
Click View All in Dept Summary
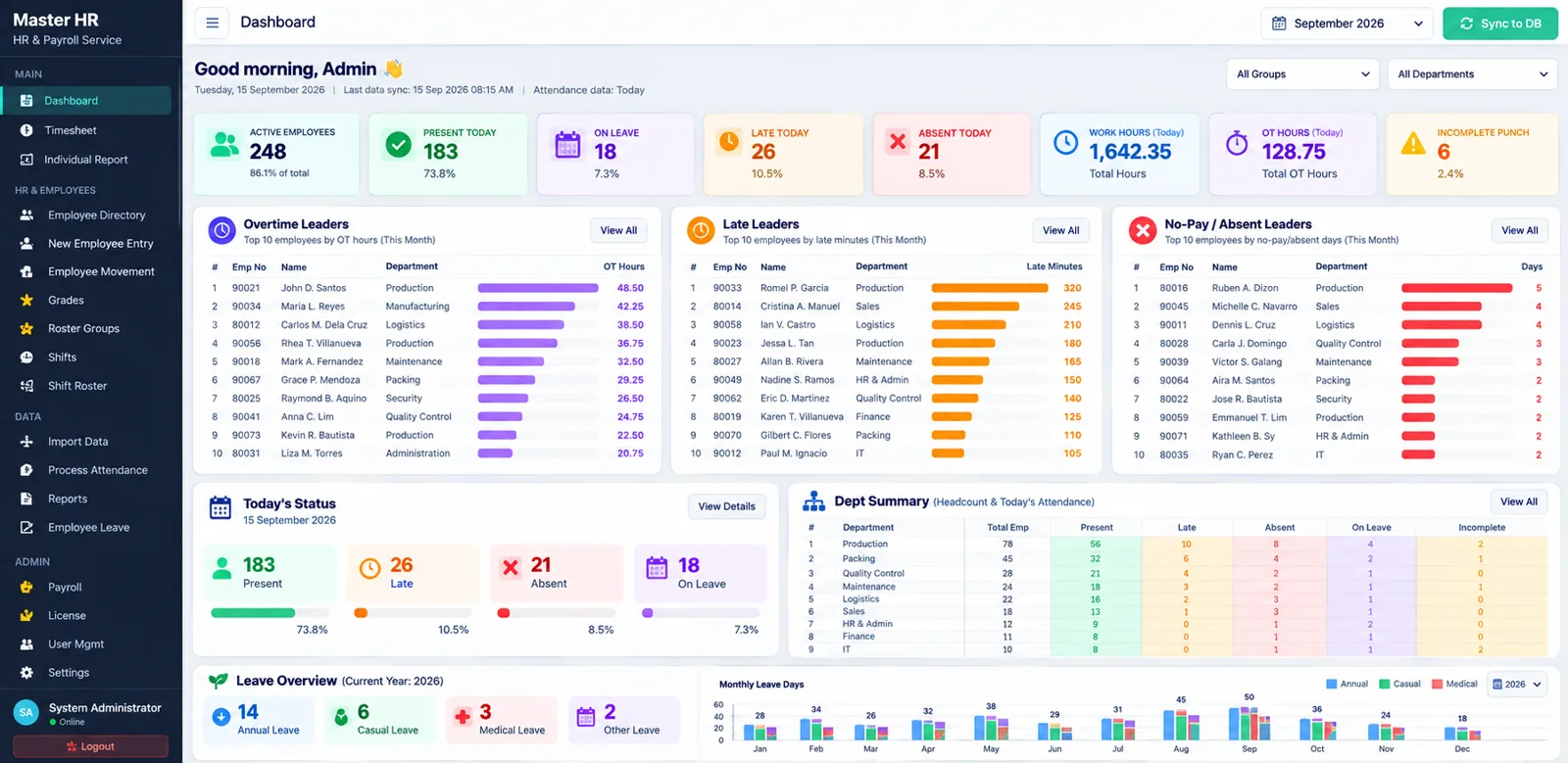click(x=1519, y=501)
